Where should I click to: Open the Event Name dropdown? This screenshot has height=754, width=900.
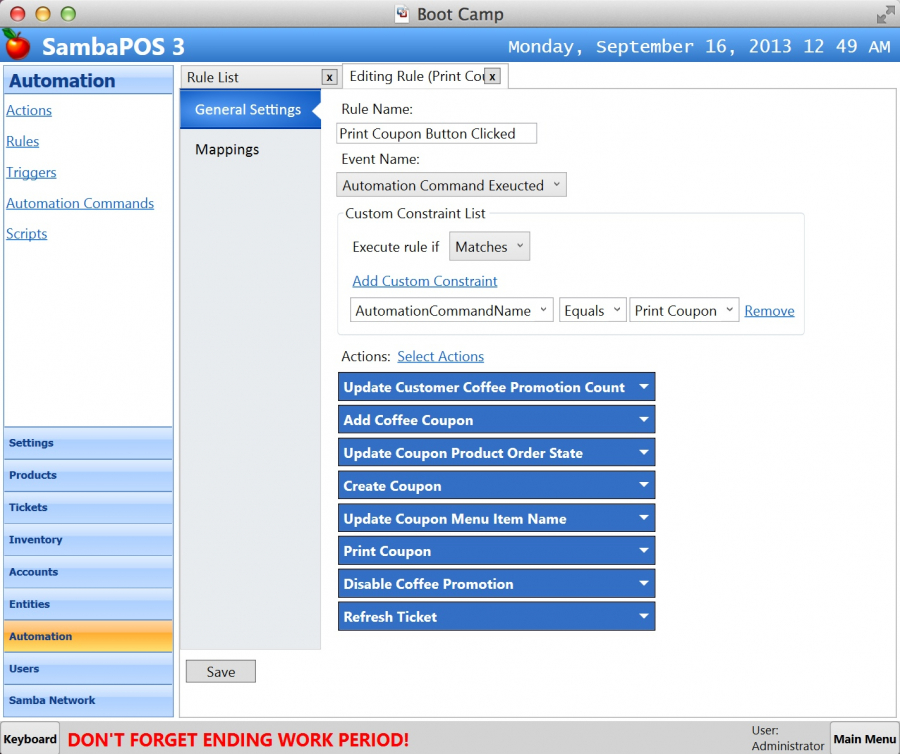[452, 185]
